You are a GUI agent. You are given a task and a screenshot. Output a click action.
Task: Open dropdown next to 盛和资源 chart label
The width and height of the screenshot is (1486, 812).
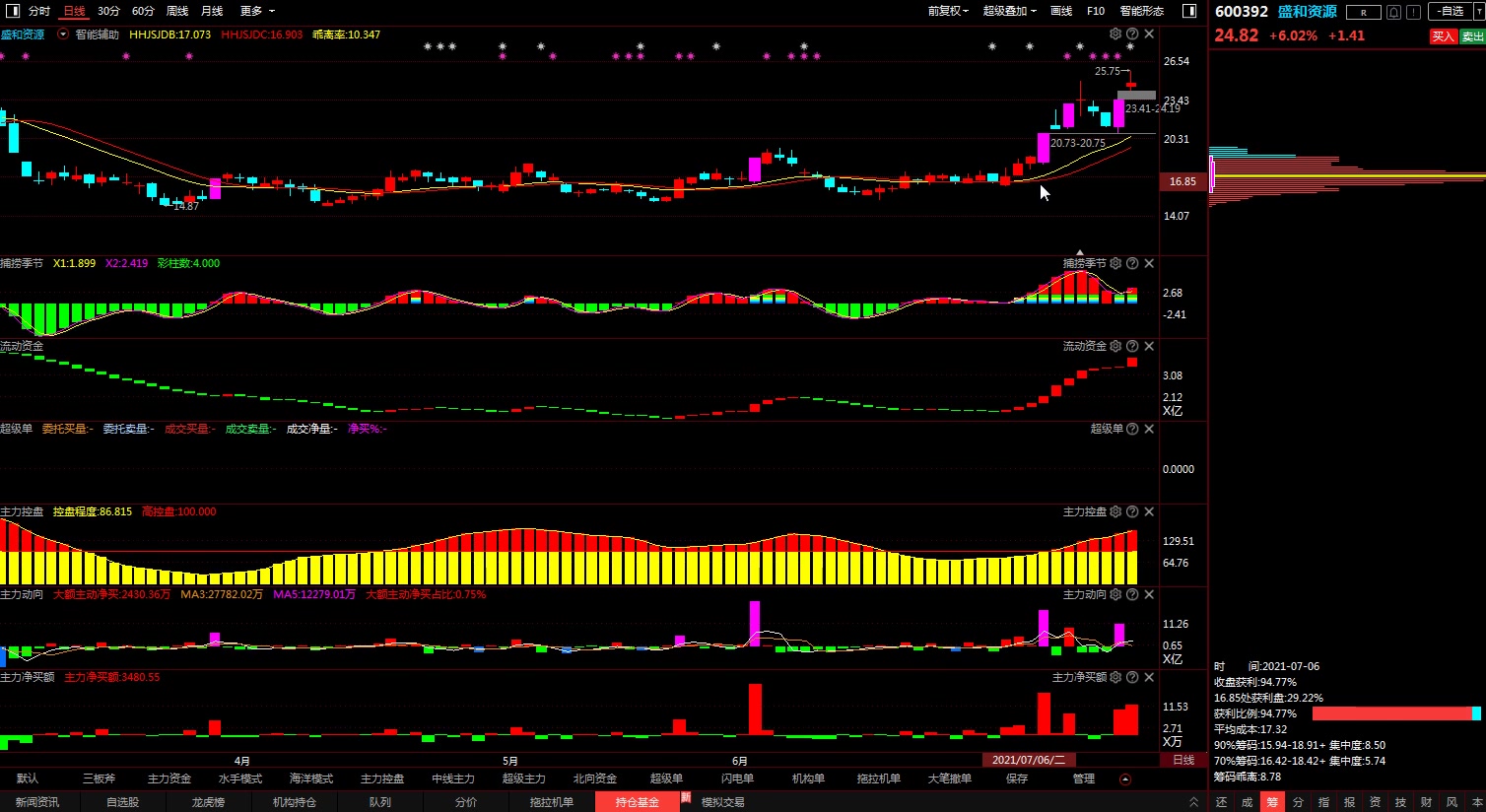63,34
